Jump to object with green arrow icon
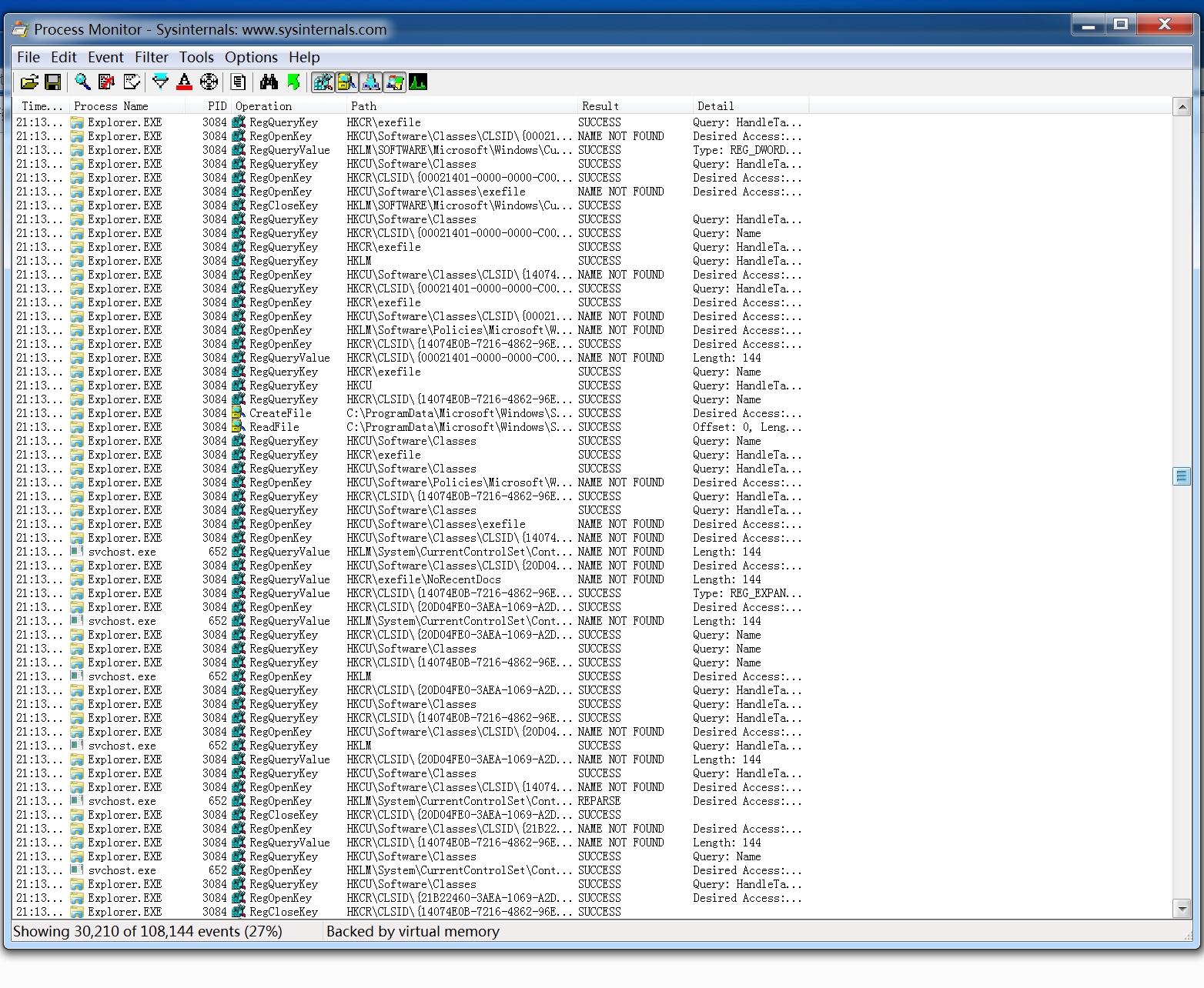This screenshot has height=988, width=1204. click(x=293, y=82)
